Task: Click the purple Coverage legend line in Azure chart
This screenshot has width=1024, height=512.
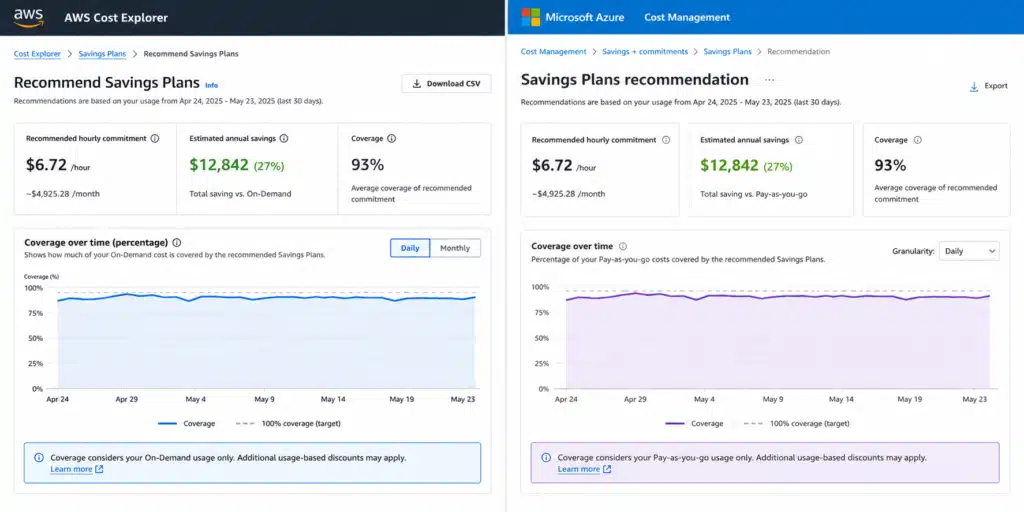Action: click(675, 423)
